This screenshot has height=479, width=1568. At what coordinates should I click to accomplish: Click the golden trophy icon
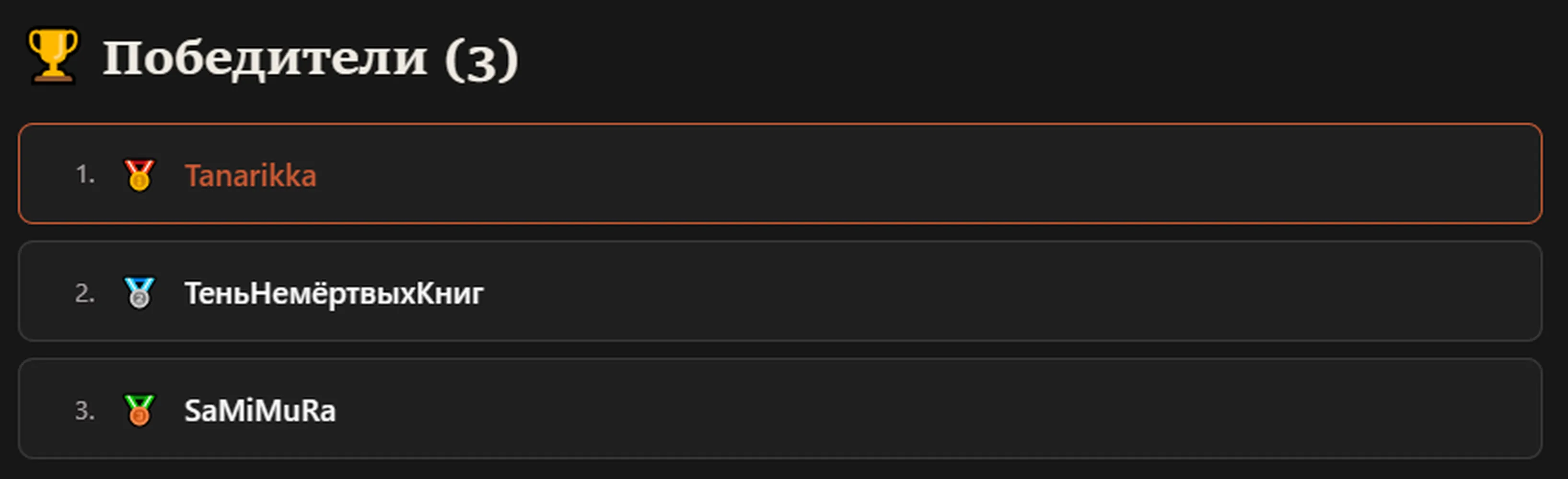tap(53, 55)
